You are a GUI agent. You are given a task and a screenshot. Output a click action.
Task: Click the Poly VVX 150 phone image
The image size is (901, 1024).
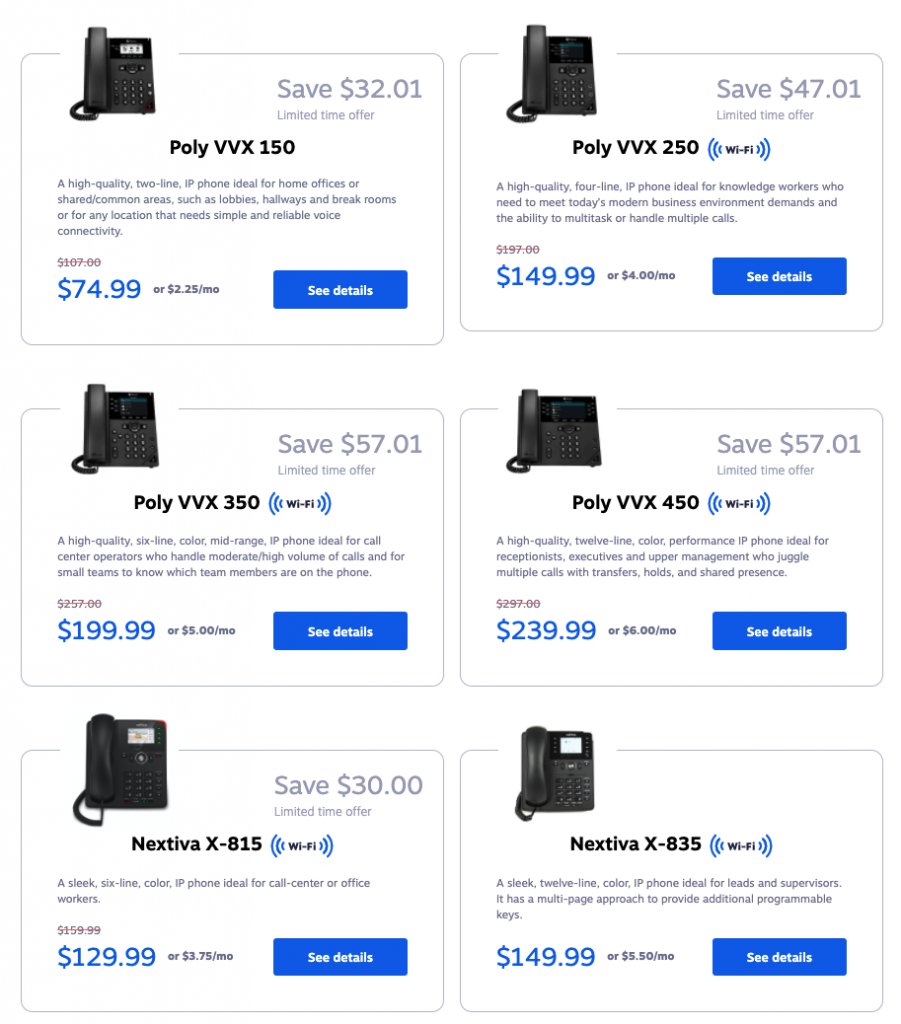[x=112, y=72]
